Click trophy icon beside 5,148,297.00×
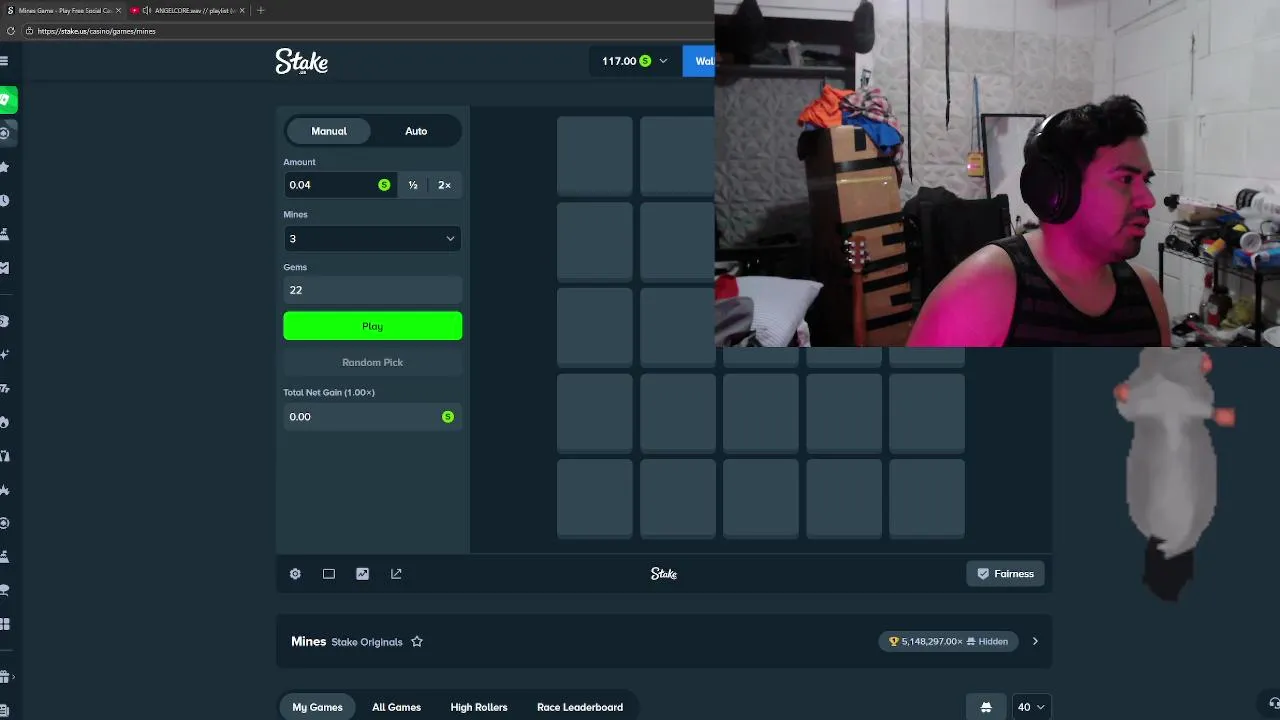Screen dimensions: 1280x720 click(x=894, y=642)
